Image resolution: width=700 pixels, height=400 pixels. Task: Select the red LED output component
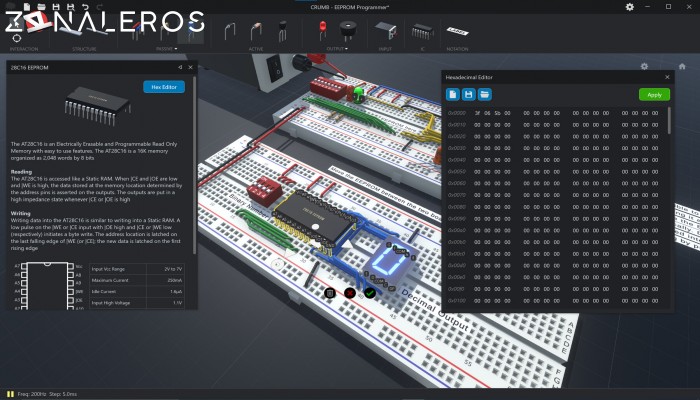tap(322, 30)
